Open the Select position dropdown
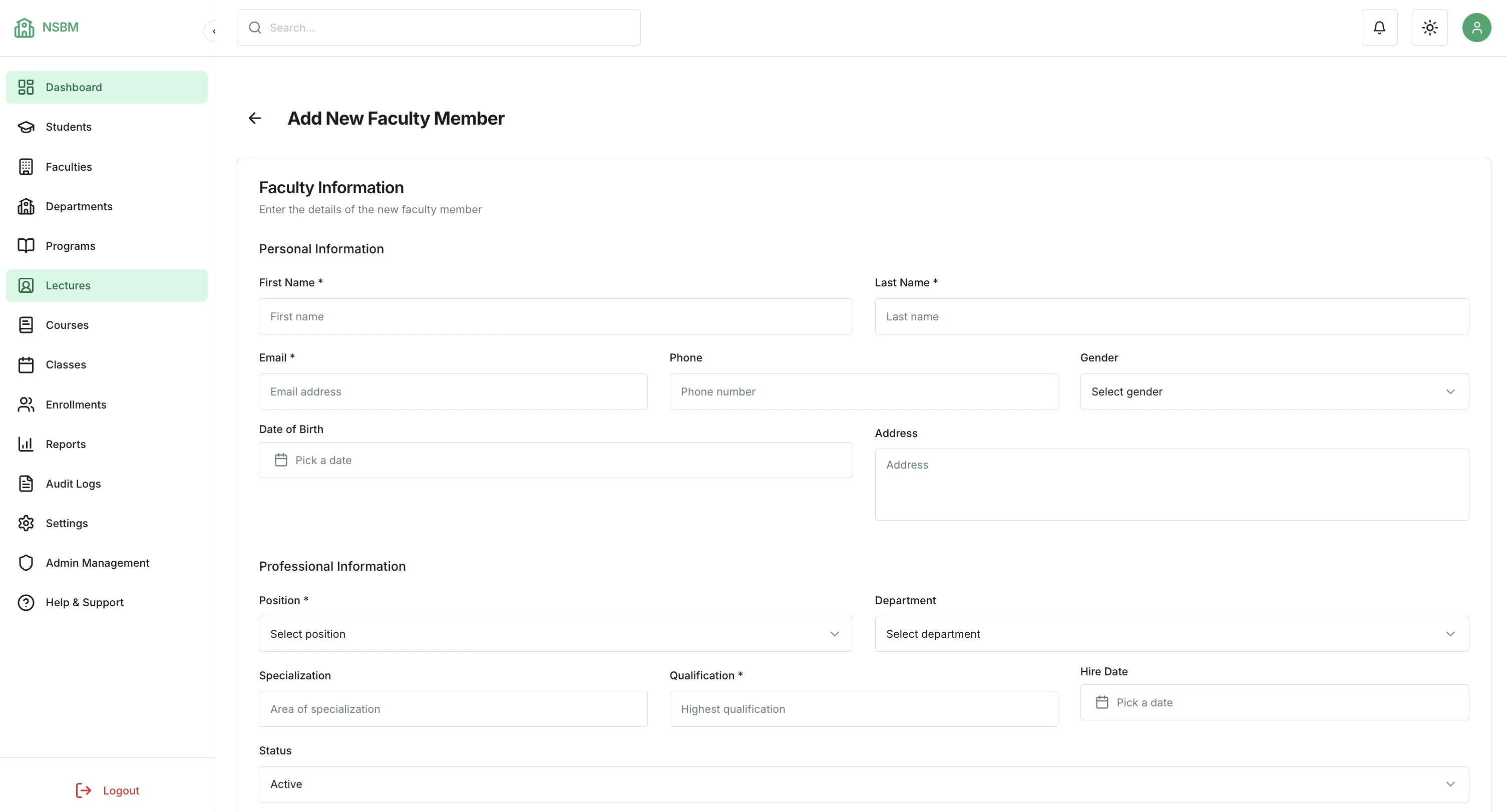1506x812 pixels. tap(555, 634)
